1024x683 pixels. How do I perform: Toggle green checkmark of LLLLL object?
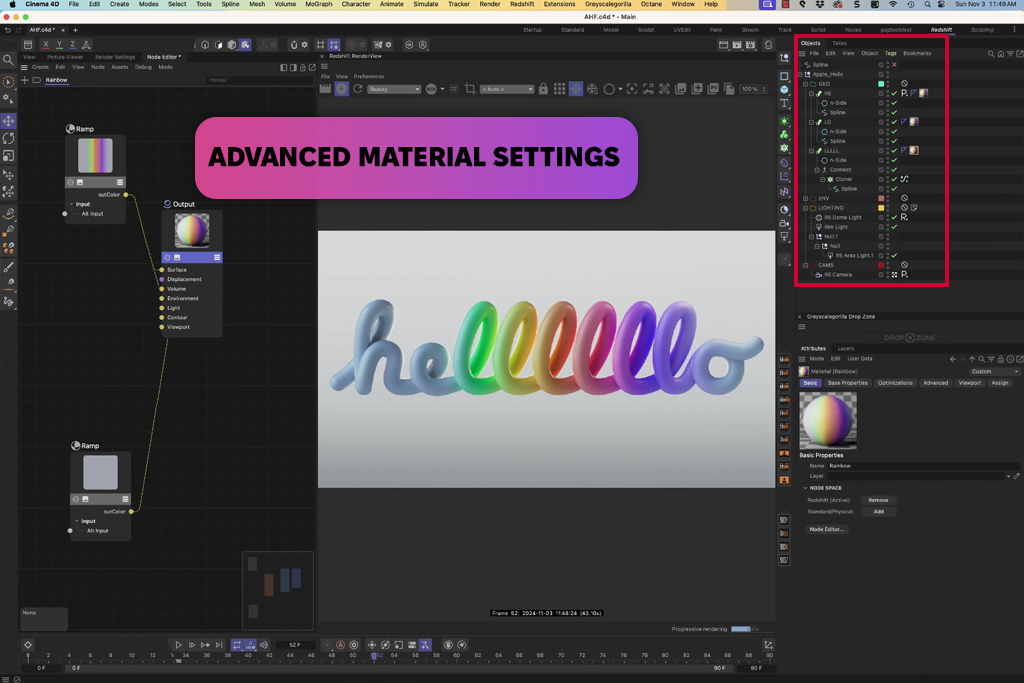click(x=894, y=151)
